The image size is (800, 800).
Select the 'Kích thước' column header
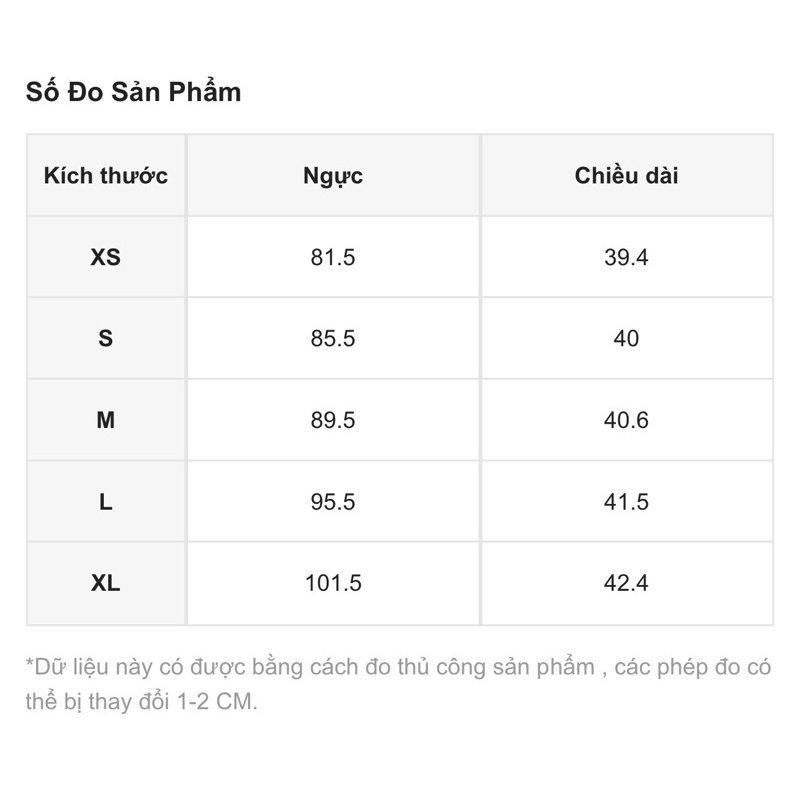106,176
